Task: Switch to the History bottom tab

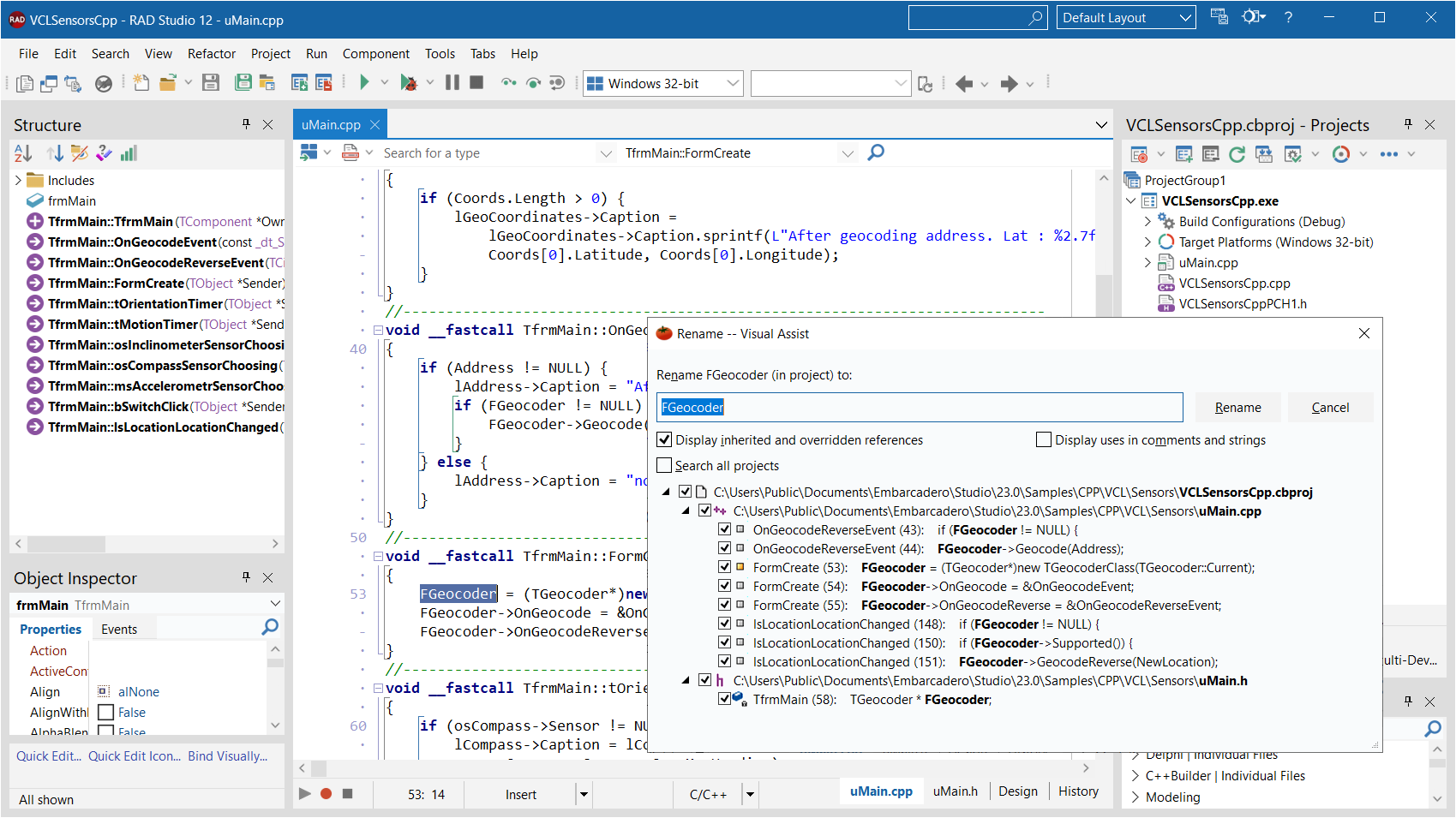Action: click(1078, 791)
